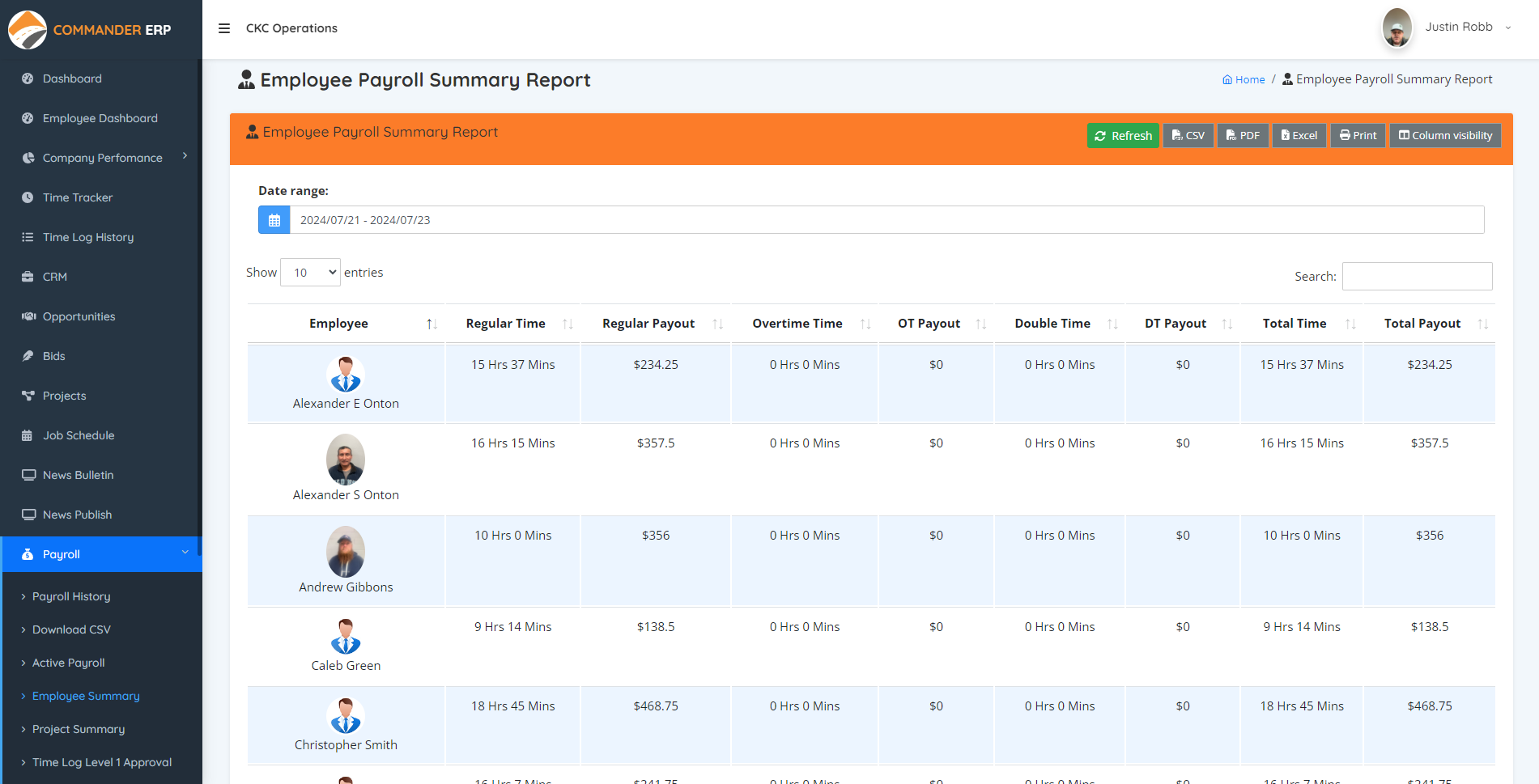Viewport: 1539px width, 784px height.
Task: Print the payroll summary report
Action: pos(1358,135)
